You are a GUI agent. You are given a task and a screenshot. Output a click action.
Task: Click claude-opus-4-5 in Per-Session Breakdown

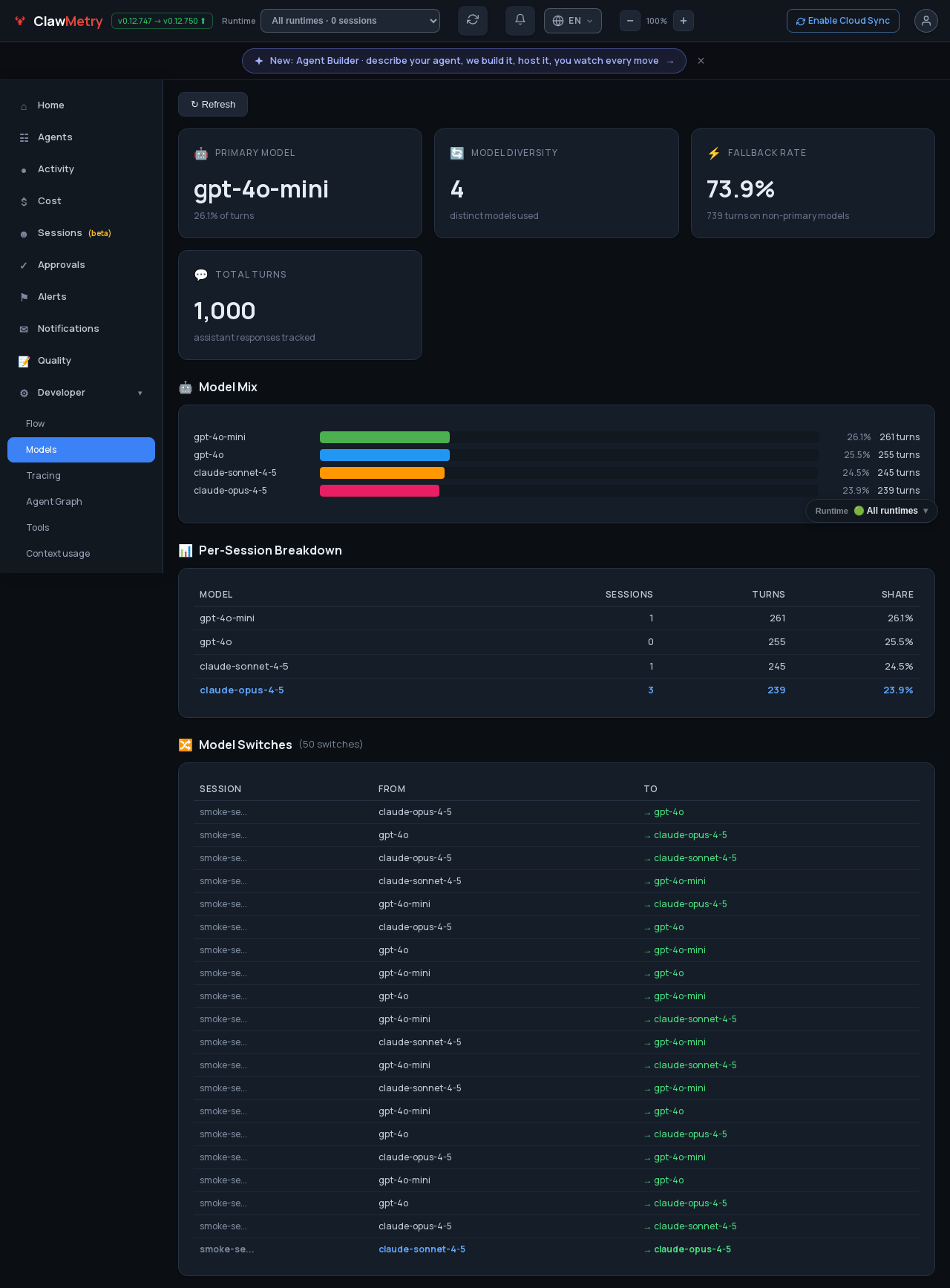click(x=242, y=690)
